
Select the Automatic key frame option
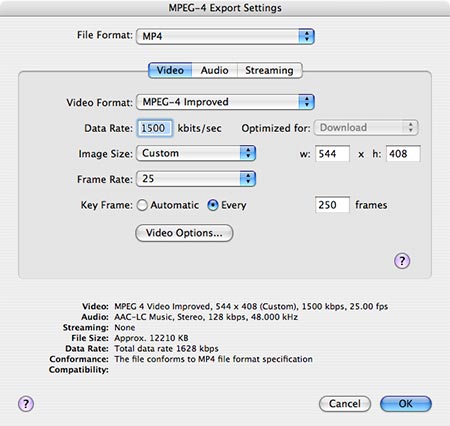[x=142, y=205]
